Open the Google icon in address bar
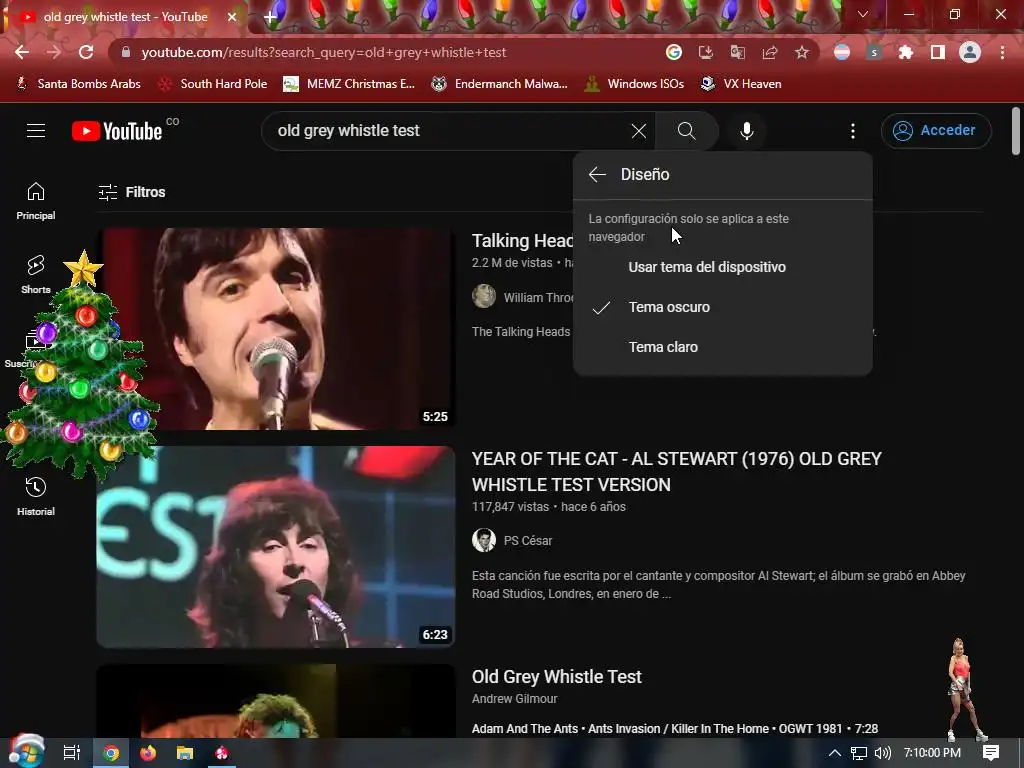1024x768 pixels. 674,52
